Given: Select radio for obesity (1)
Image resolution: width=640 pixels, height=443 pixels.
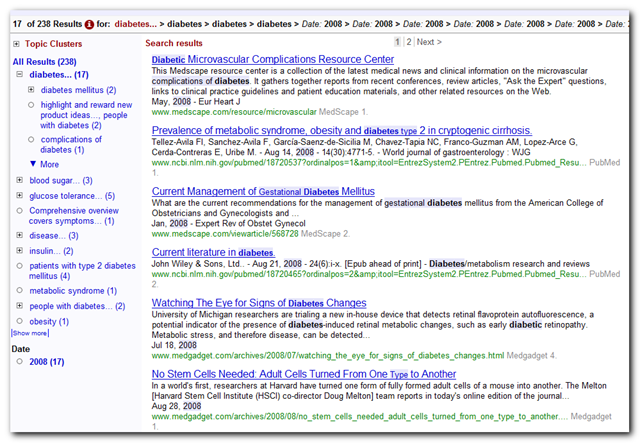Looking at the screenshot, I should click(x=19, y=321).
